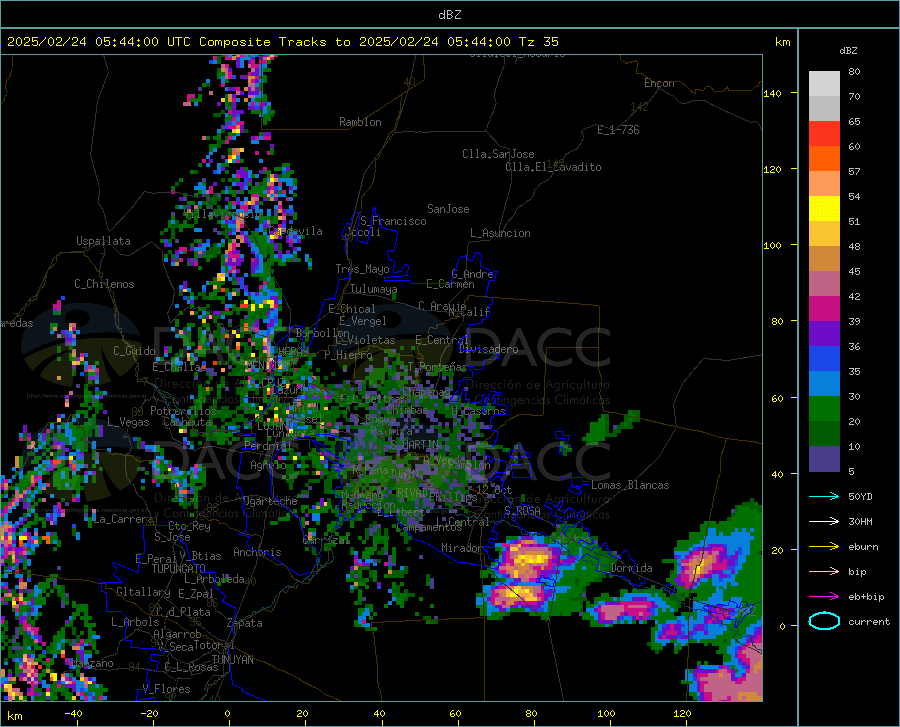Click the Encon place label
Image resolution: width=900 pixels, height=727 pixels.
pyautogui.click(x=659, y=83)
